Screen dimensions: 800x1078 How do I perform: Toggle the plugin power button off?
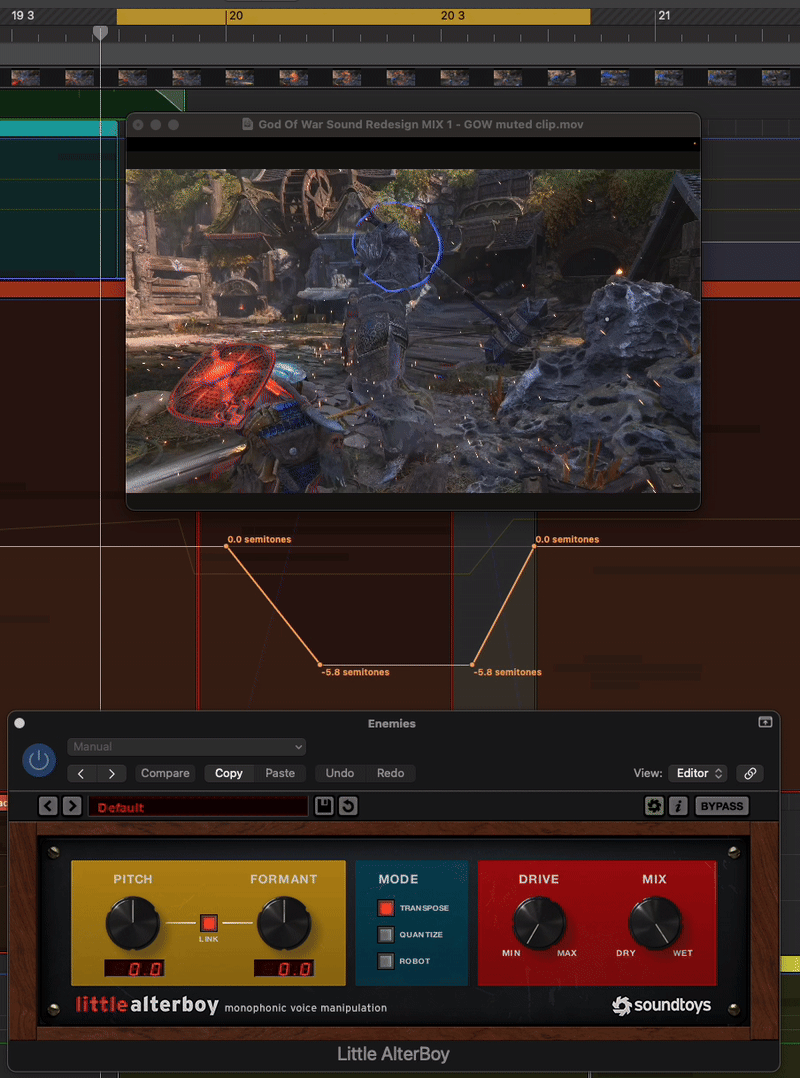click(39, 760)
